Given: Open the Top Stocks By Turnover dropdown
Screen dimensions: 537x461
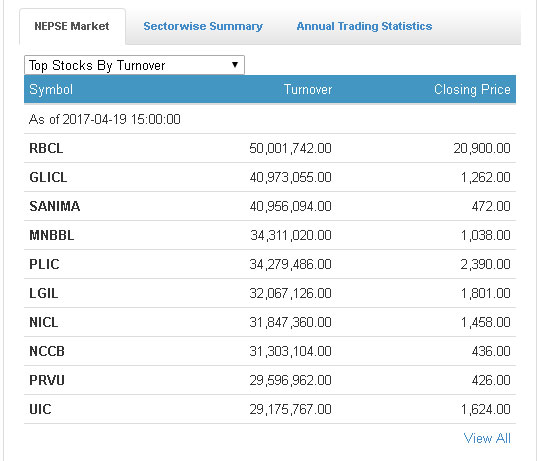Looking at the screenshot, I should click(x=134, y=65).
